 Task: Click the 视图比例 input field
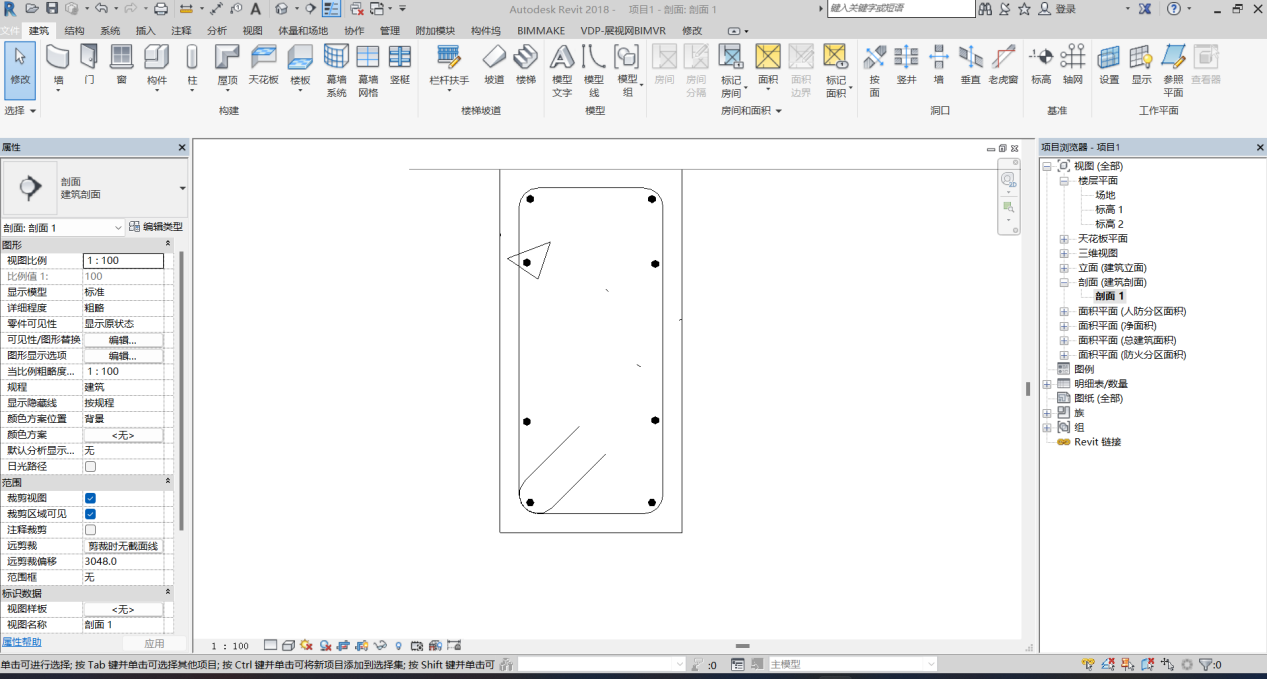[x=123, y=261]
